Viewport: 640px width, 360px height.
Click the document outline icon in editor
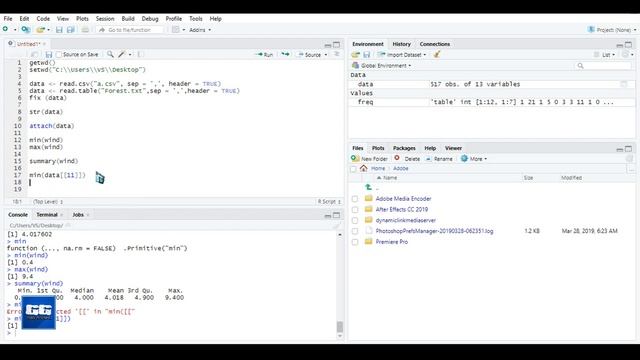click(x=337, y=54)
